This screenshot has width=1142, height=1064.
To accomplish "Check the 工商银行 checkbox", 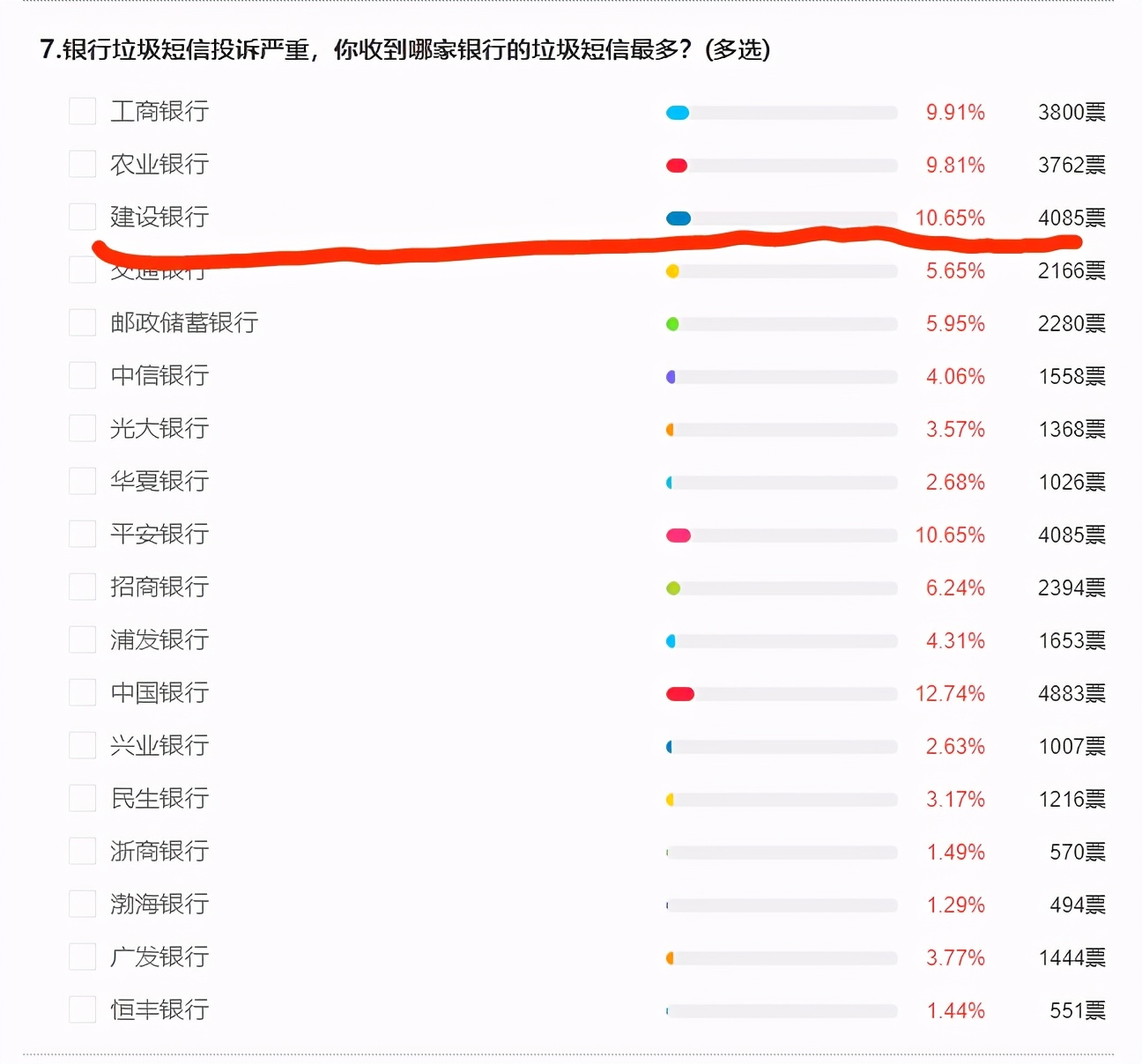I will pyautogui.click(x=81, y=111).
